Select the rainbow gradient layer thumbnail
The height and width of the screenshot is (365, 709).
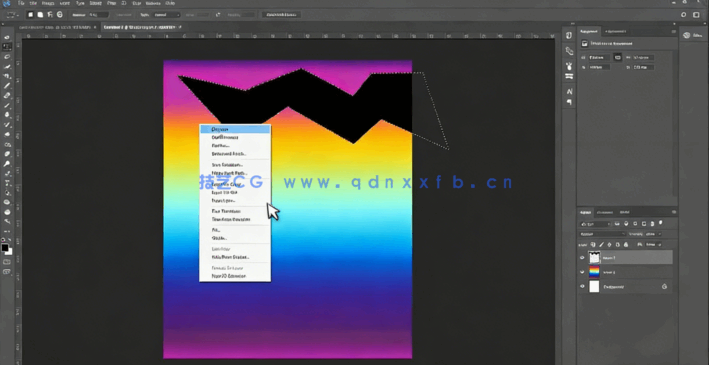[x=594, y=272]
